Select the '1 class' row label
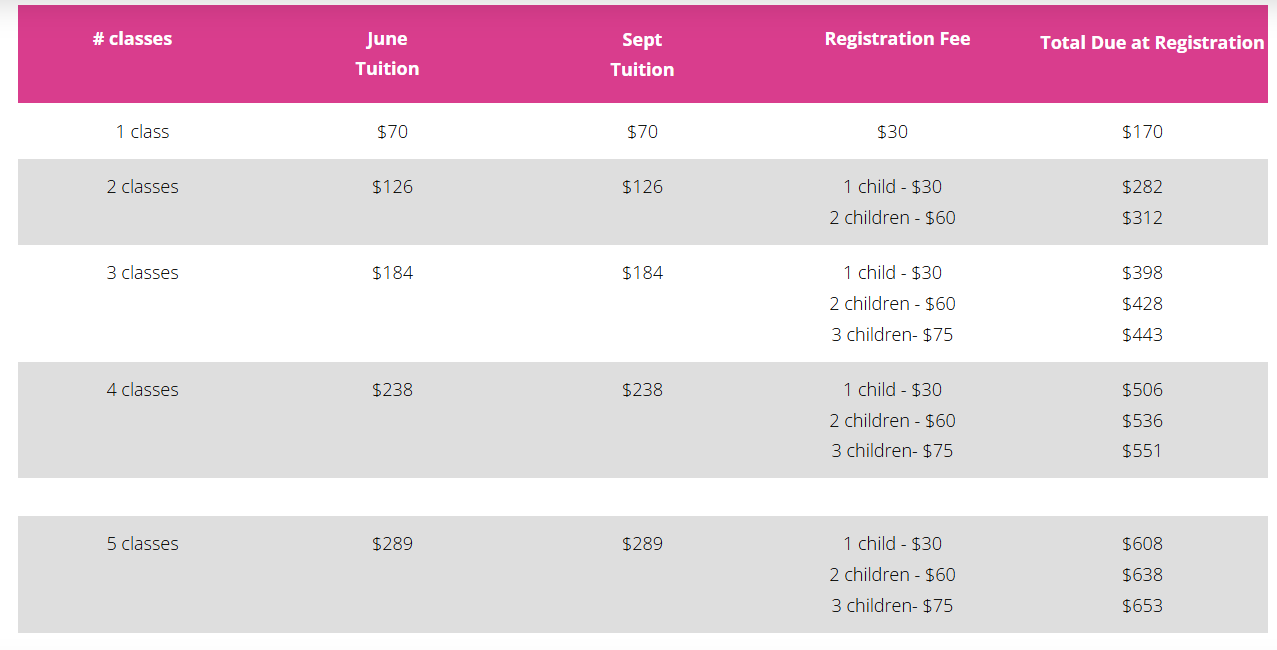 (x=143, y=132)
